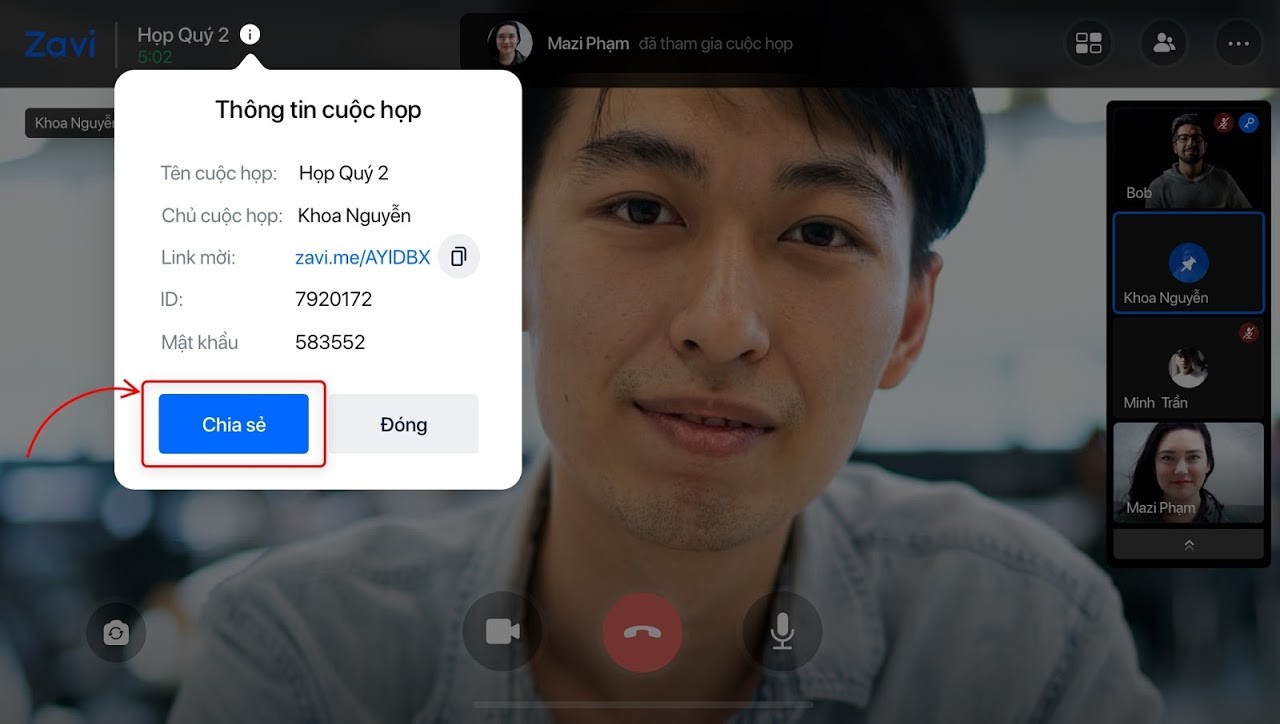Mute the microphone

[x=782, y=632]
